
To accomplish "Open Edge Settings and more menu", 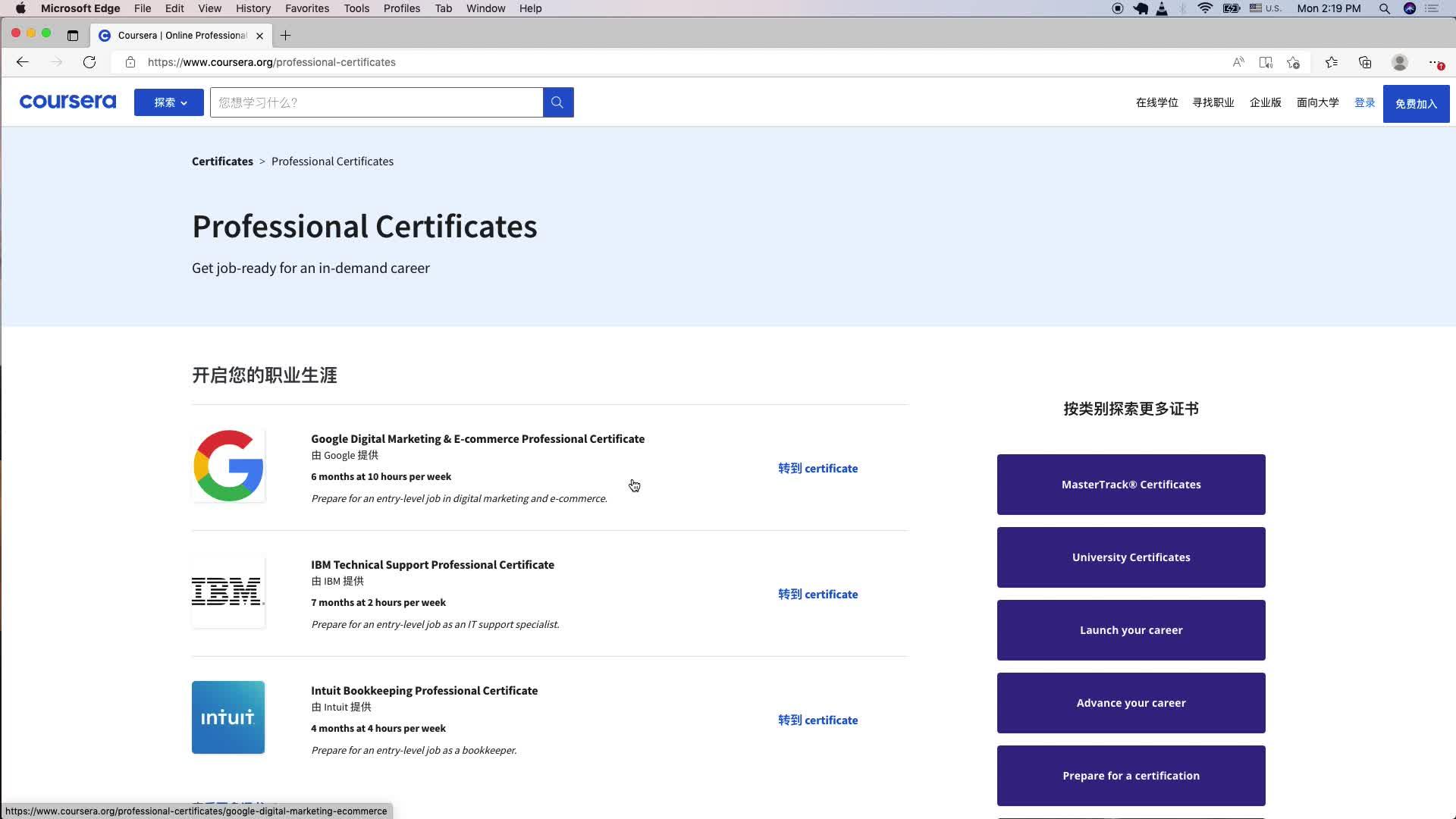I will (x=1435, y=62).
